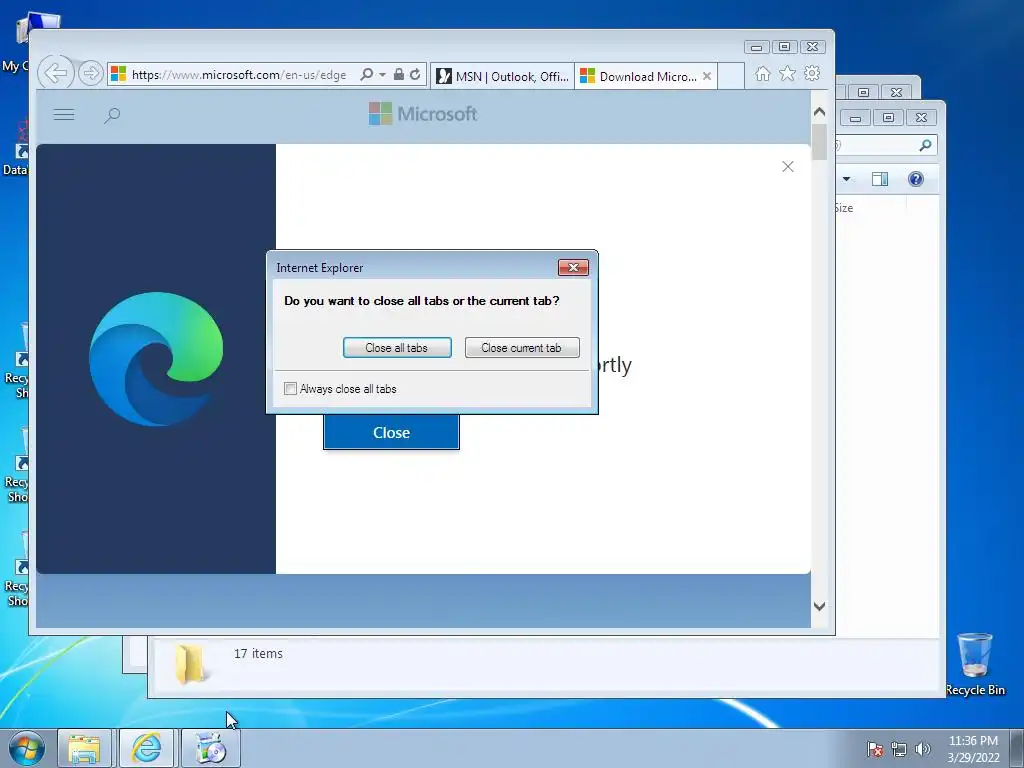The image size is (1024, 768).
Task: Click the IE Forward arrow button
Action: point(91,73)
